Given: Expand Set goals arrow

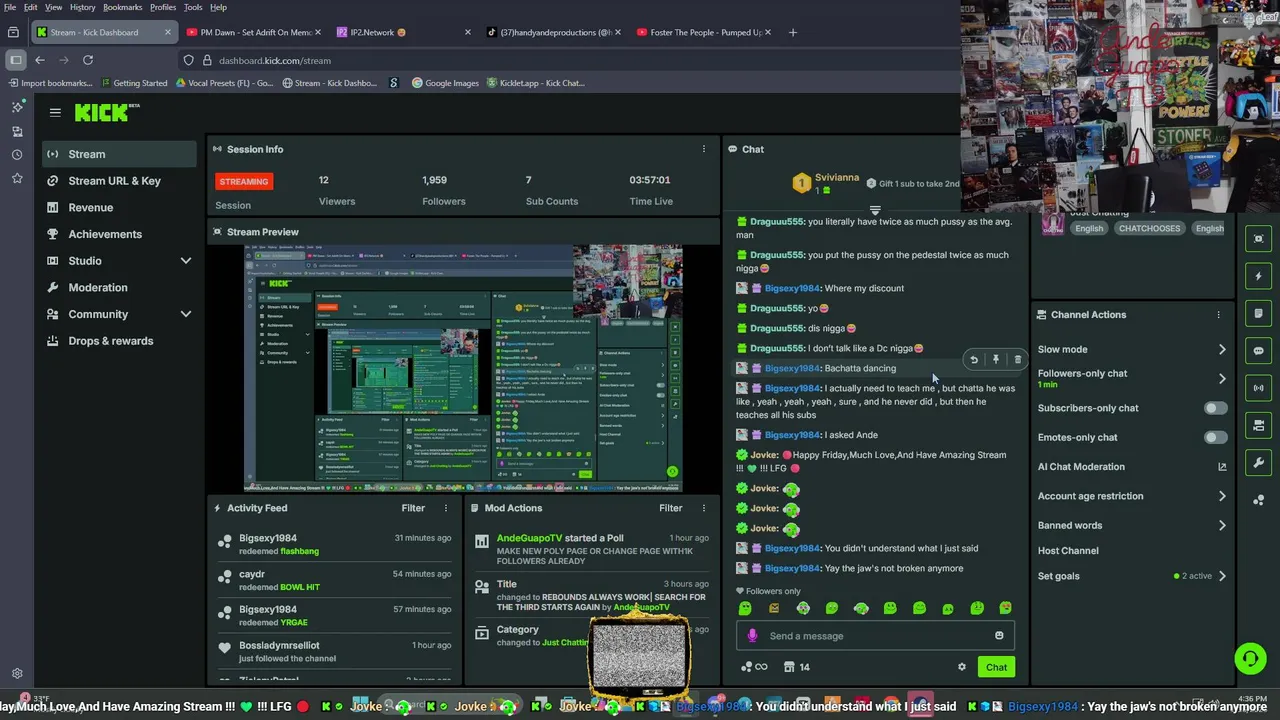Looking at the screenshot, I should click(1221, 576).
